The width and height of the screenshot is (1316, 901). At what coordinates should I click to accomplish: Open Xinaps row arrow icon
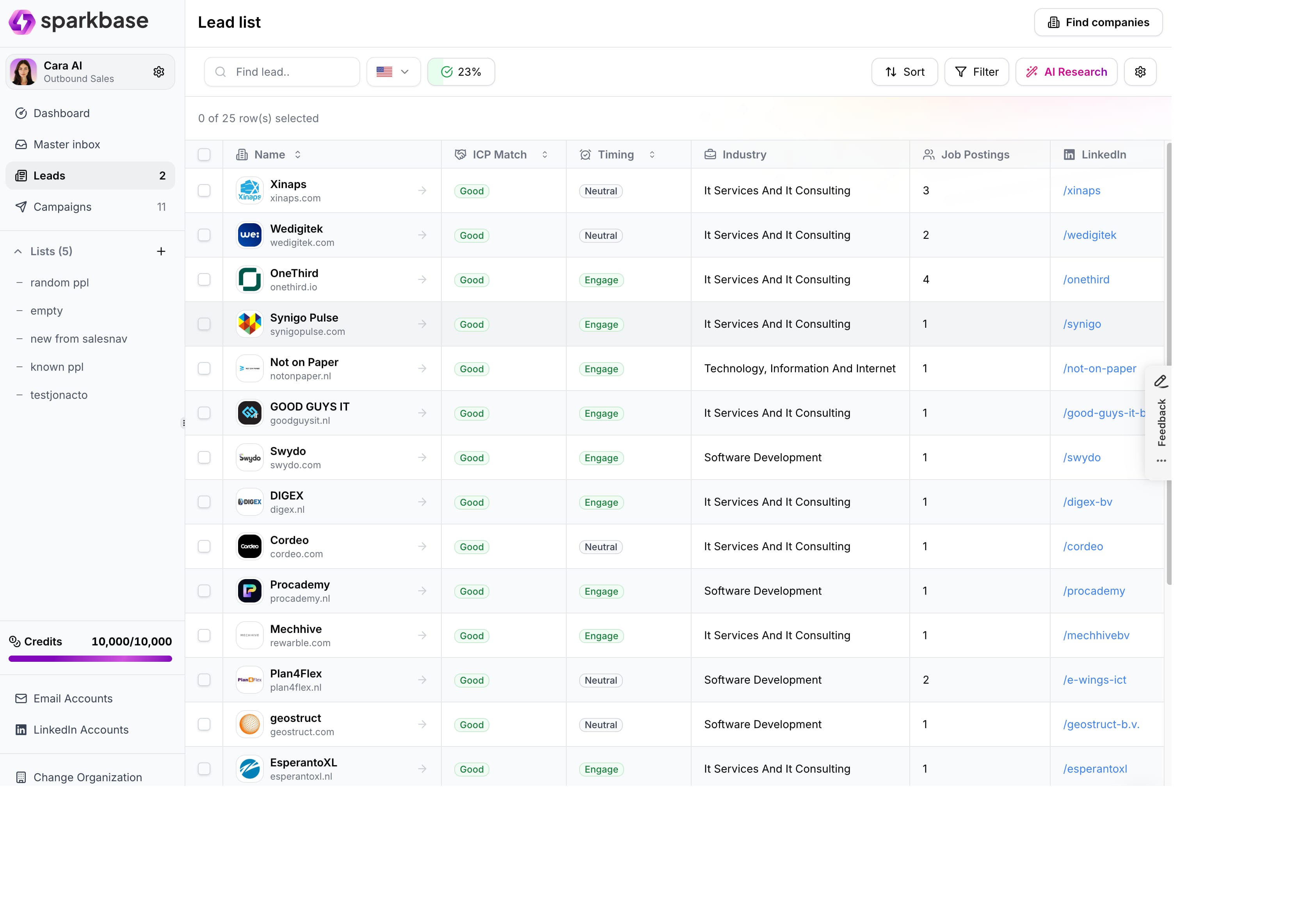tap(422, 191)
